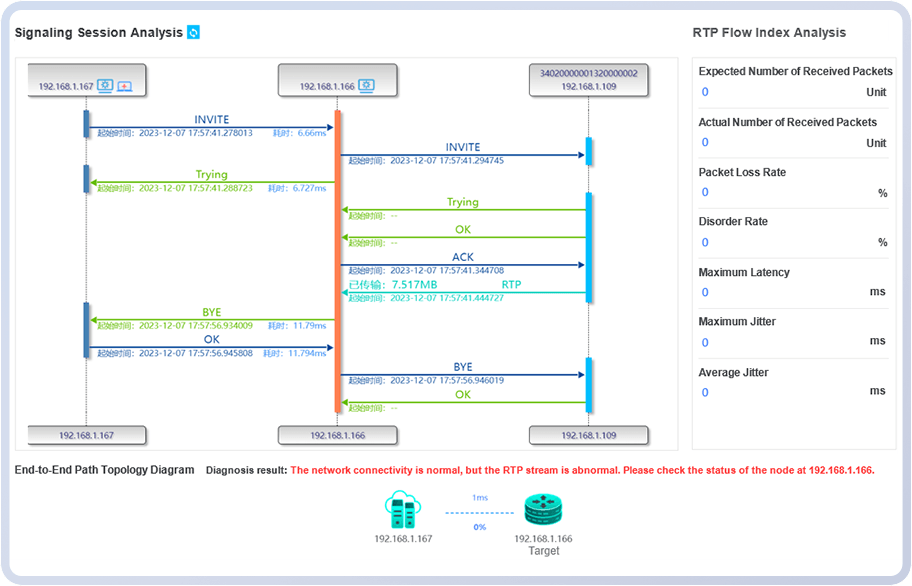Select the ACK message label
This screenshot has width=912, height=586.
462,257
